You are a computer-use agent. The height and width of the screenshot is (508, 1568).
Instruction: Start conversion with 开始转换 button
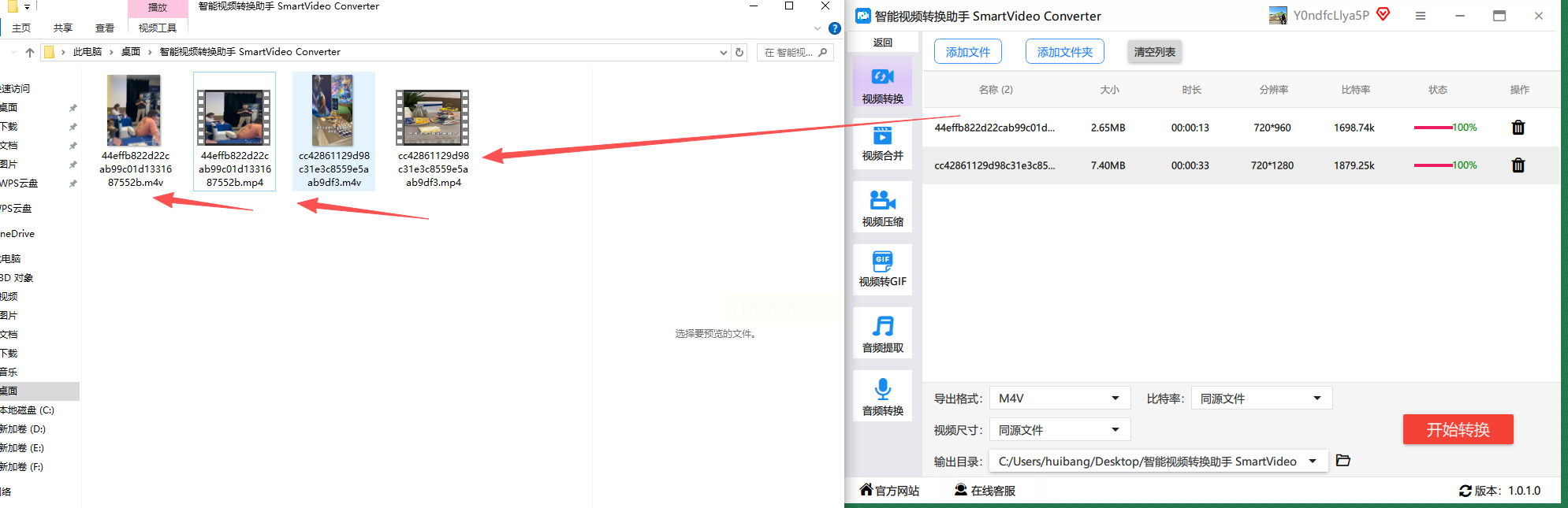[1458, 429]
